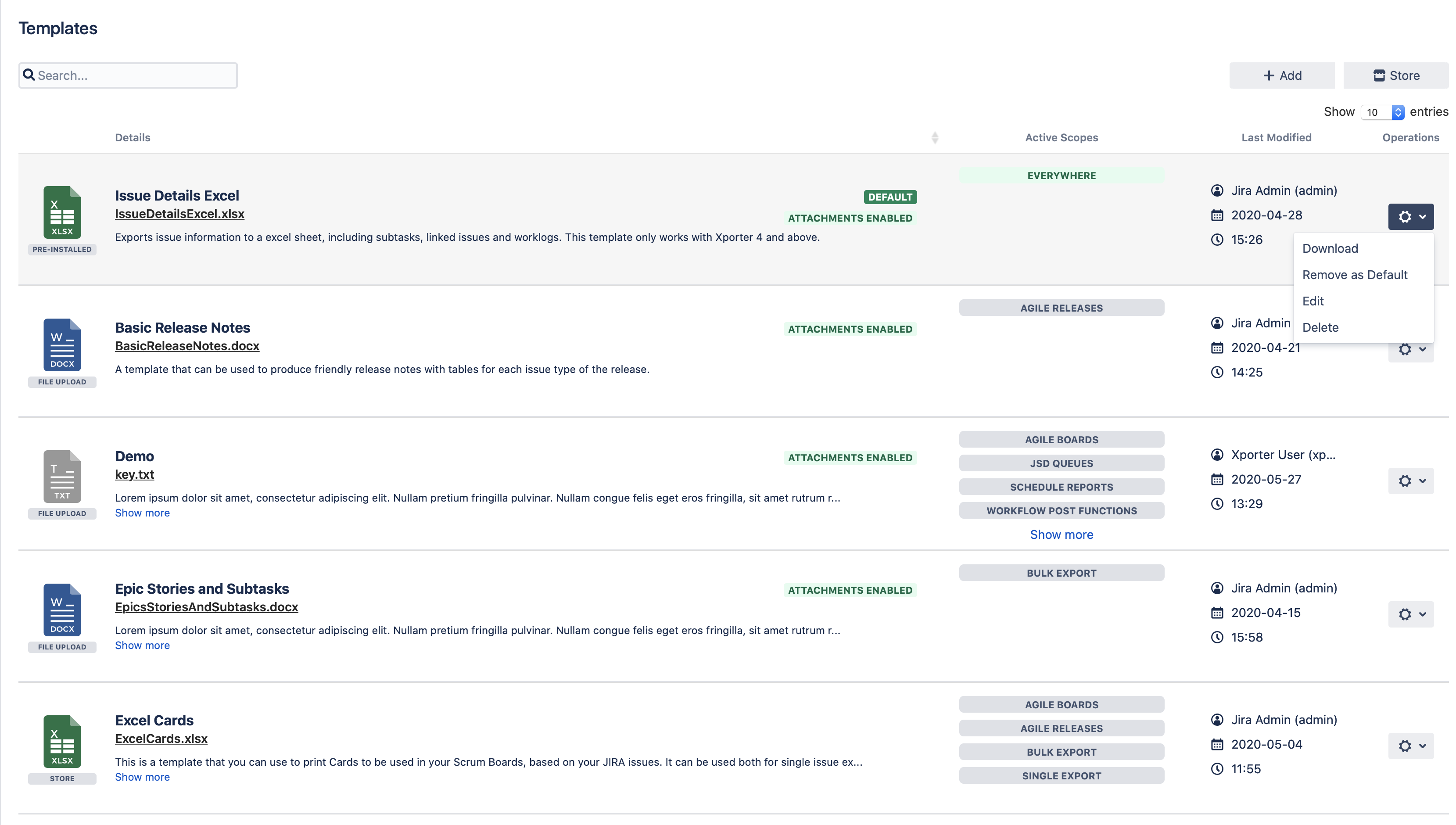Image resolution: width=1456 pixels, height=825 pixels.
Task: Select Delete in the operations menu
Action: pyautogui.click(x=1320, y=327)
